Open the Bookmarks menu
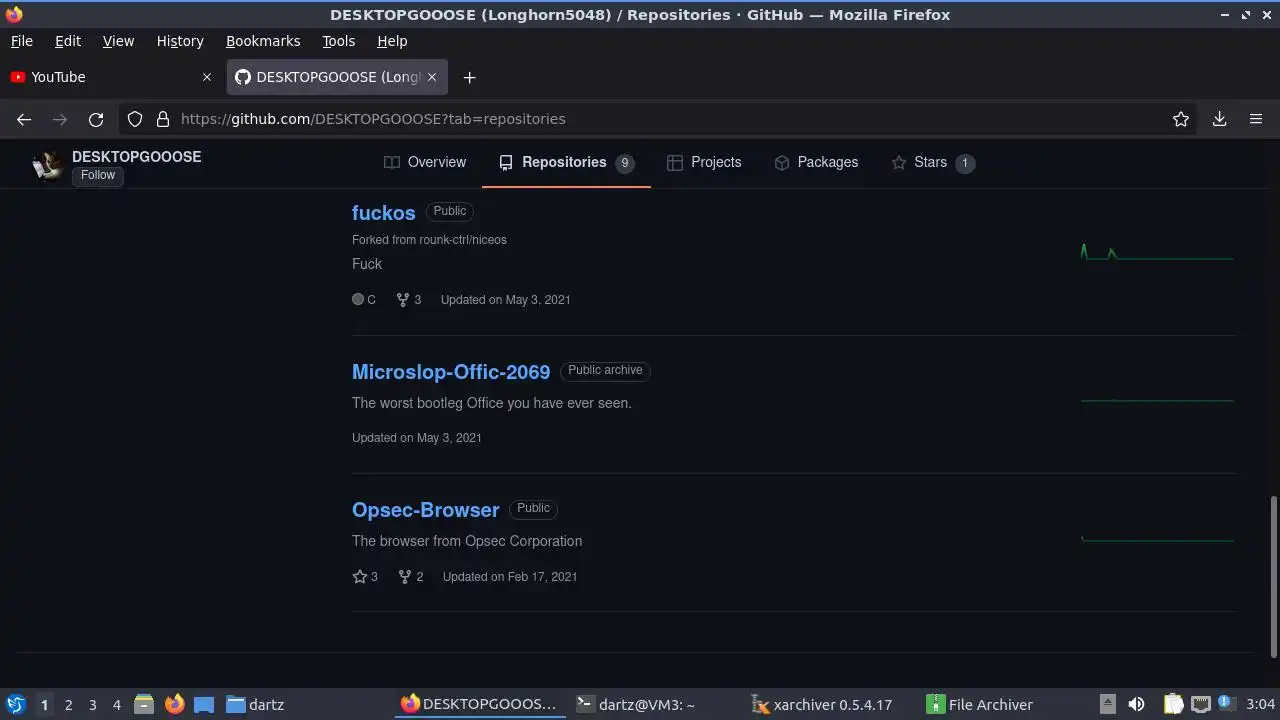Viewport: 1280px width, 720px height. [x=263, y=41]
